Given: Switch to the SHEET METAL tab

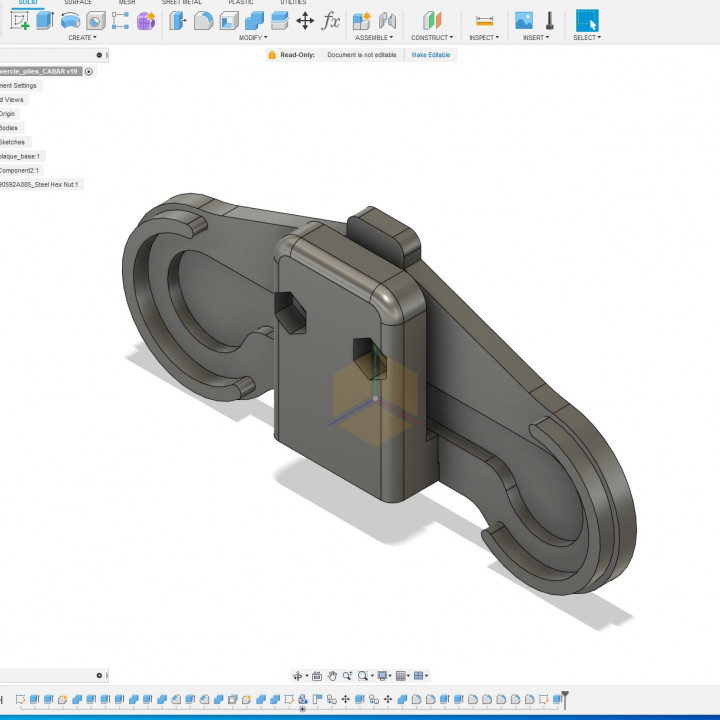Looking at the screenshot, I should tap(181, 3).
